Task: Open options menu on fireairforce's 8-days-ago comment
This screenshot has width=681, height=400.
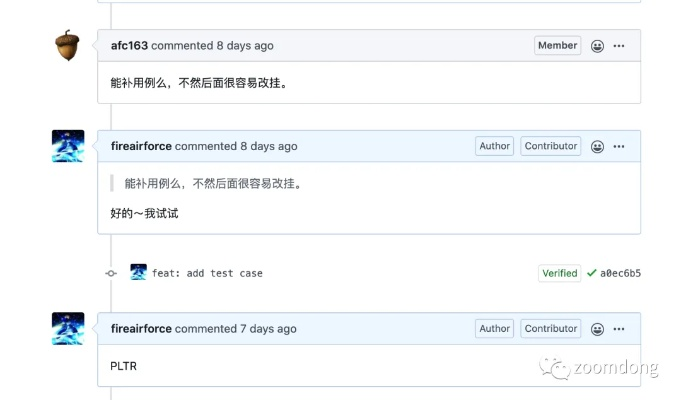Action: click(x=619, y=147)
